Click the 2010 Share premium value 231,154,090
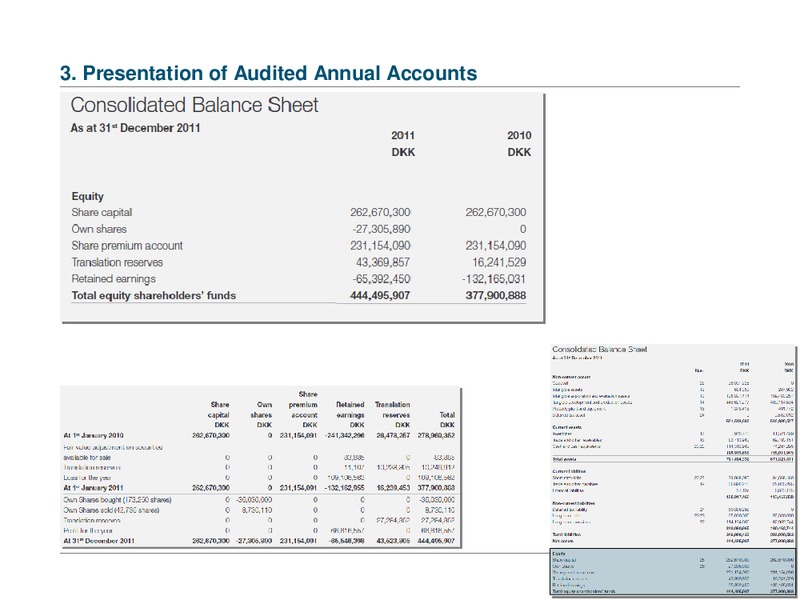 (495, 246)
